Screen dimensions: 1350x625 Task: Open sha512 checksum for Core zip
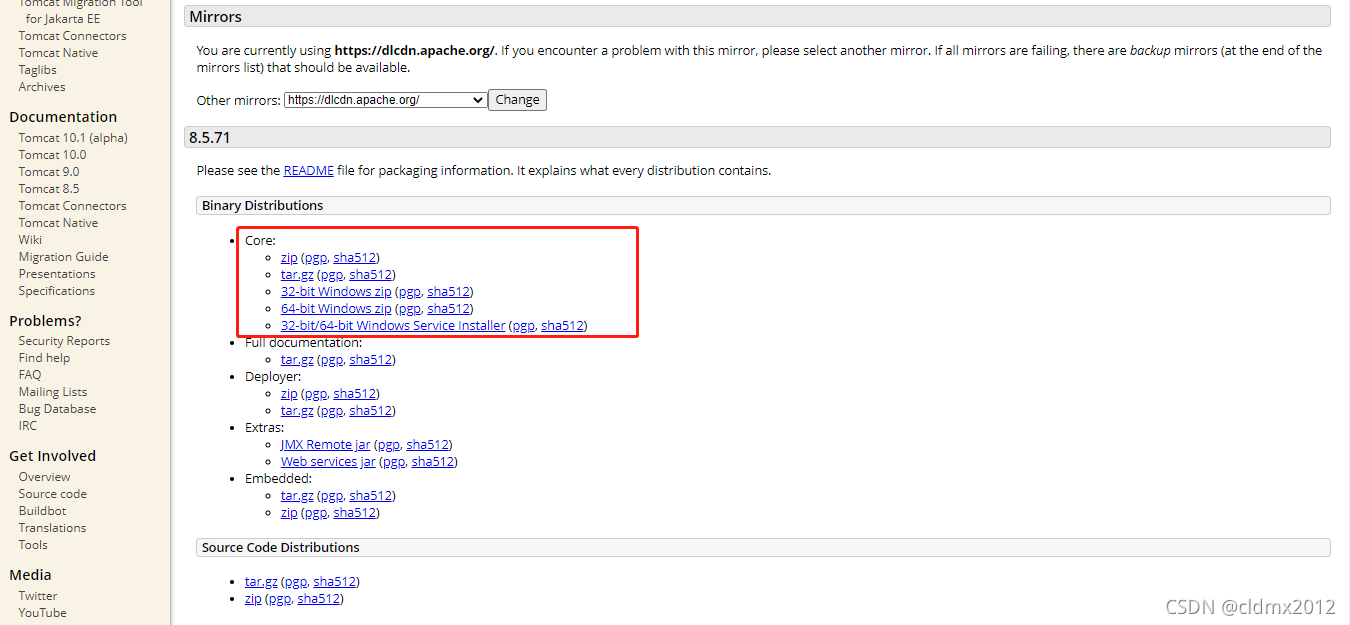[355, 258]
